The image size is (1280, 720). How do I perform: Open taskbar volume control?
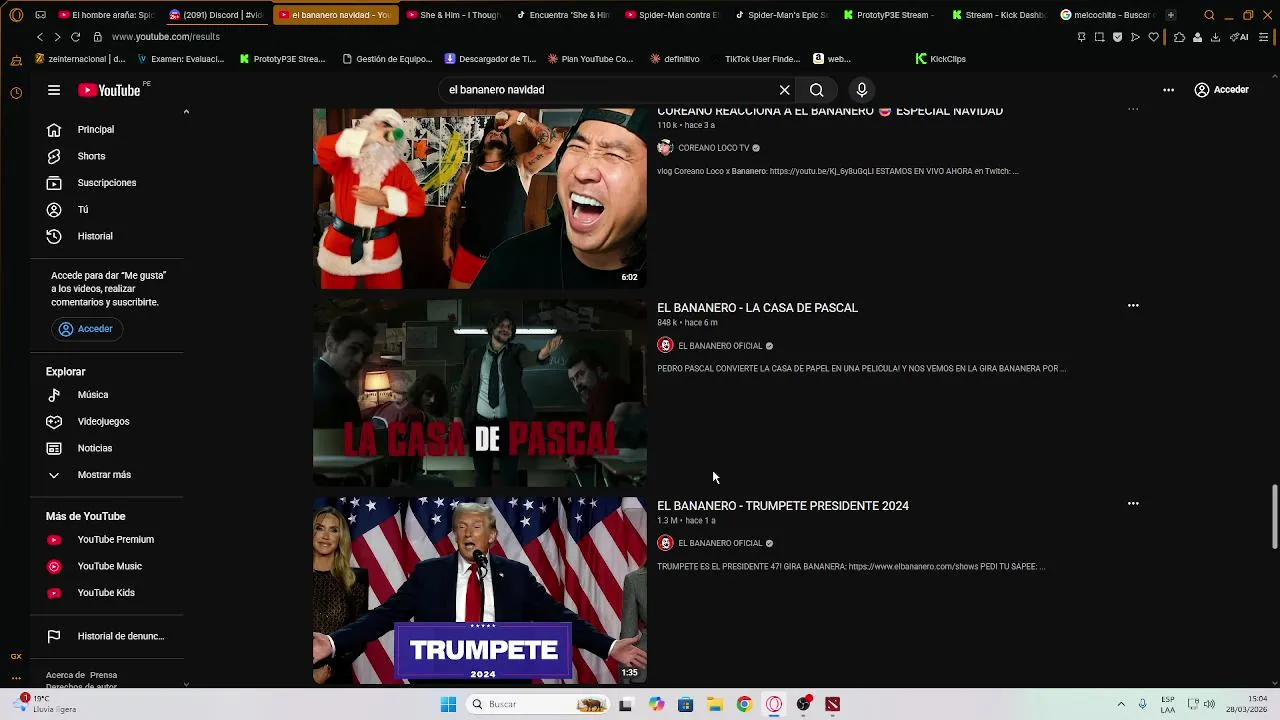(x=1209, y=704)
